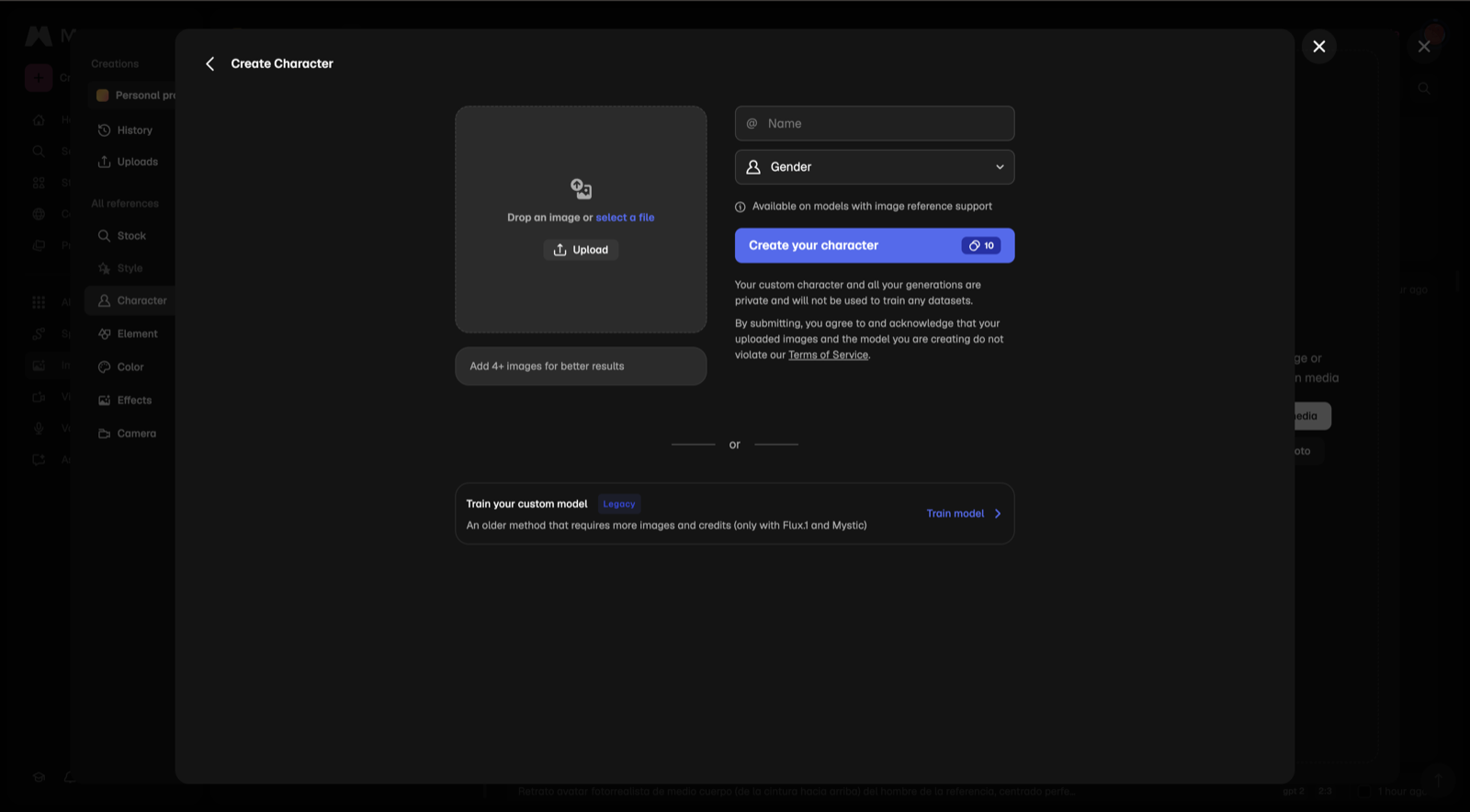Image resolution: width=1470 pixels, height=812 pixels.
Task: Click the Legacy badge
Action: (619, 503)
